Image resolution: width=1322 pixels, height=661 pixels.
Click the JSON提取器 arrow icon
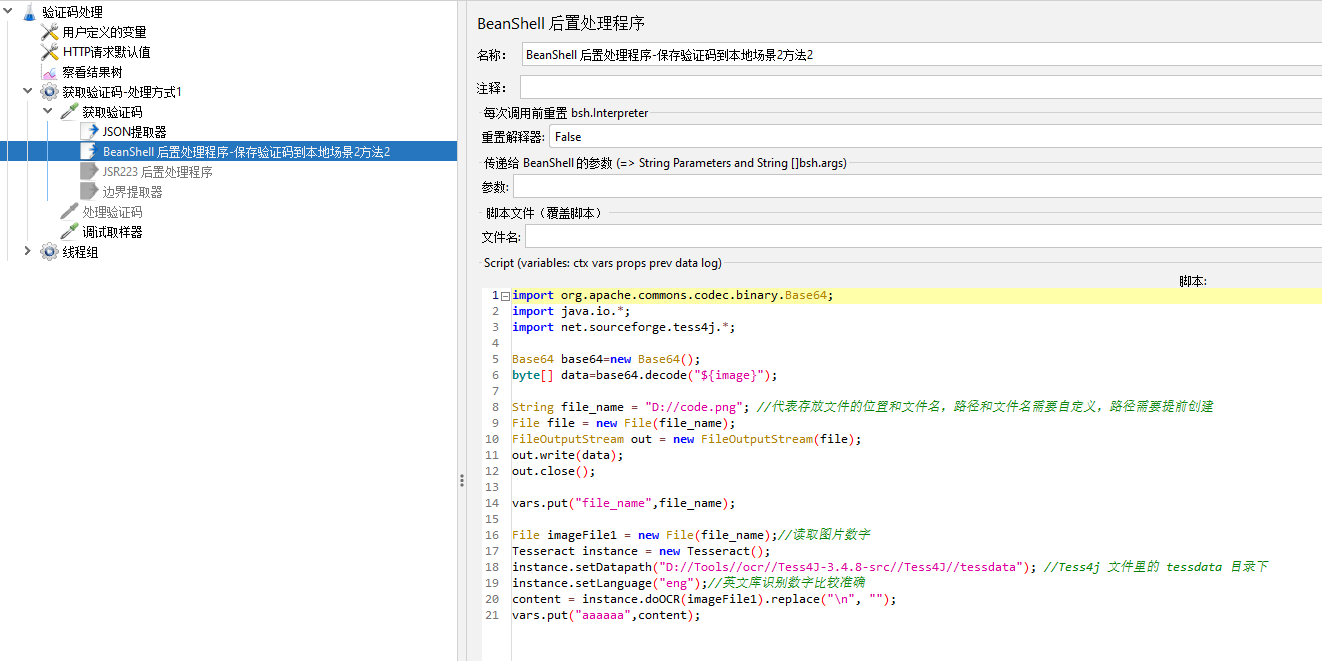(x=89, y=132)
